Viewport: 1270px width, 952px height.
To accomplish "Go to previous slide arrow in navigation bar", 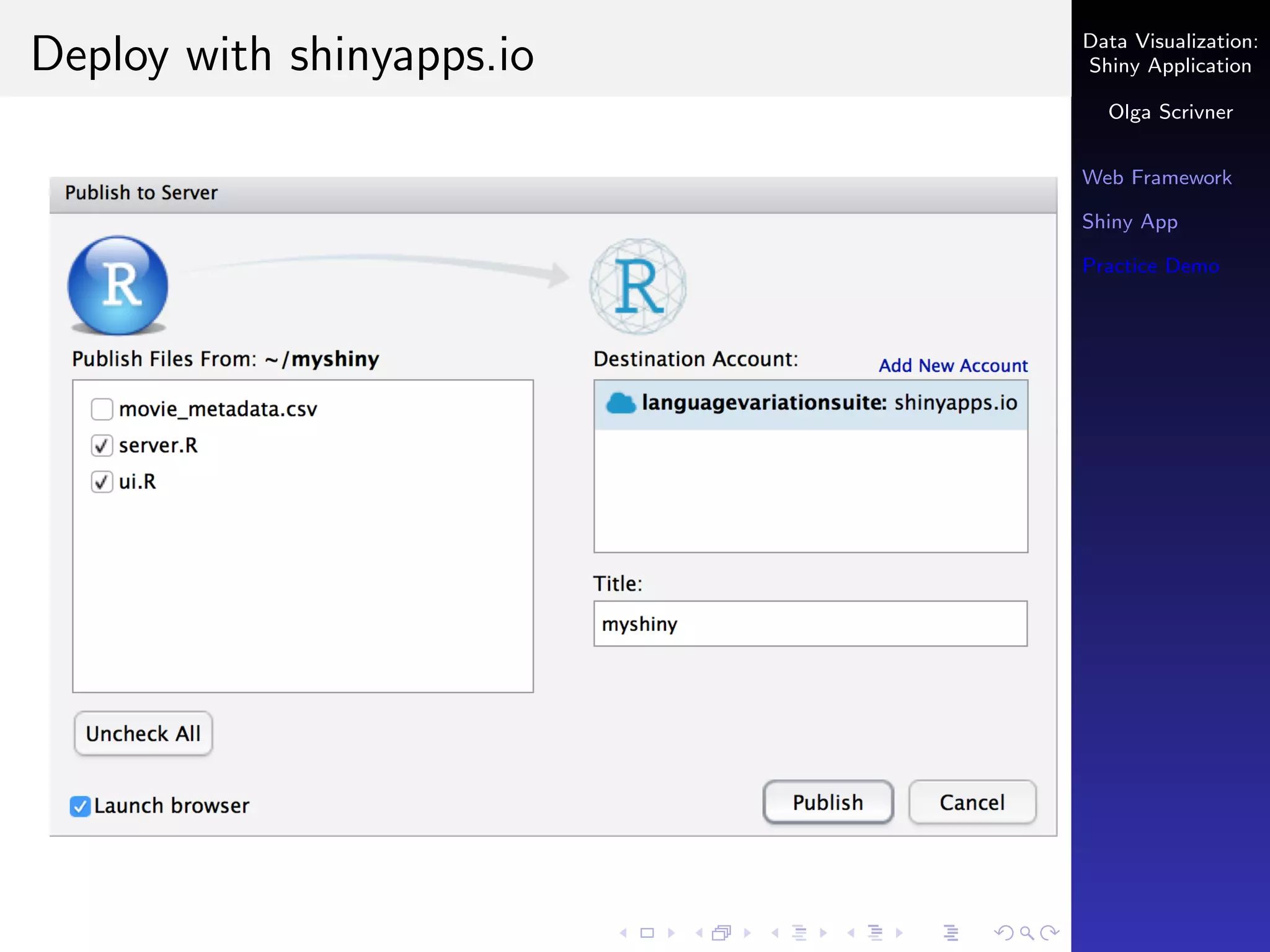I will [x=623, y=933].
